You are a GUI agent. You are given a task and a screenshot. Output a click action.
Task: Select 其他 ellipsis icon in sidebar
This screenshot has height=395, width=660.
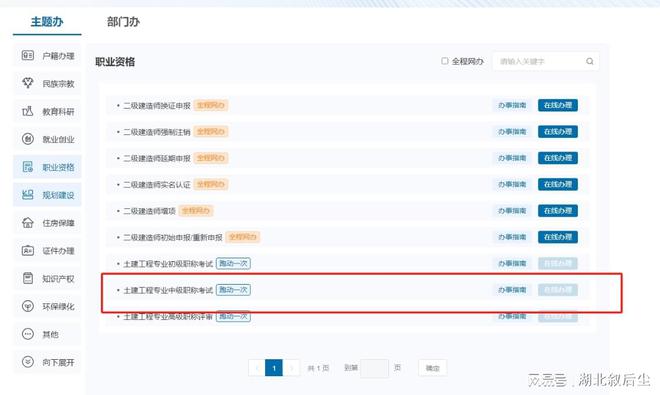coord(28,334)
